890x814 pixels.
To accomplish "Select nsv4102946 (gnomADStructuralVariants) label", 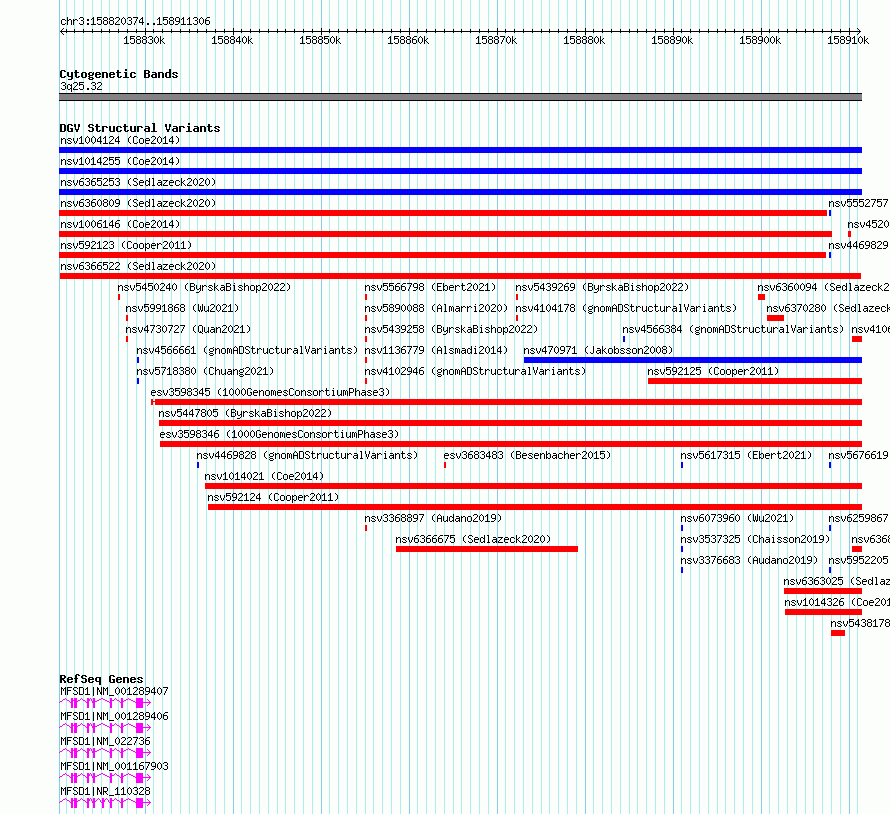I will [475, 371].
